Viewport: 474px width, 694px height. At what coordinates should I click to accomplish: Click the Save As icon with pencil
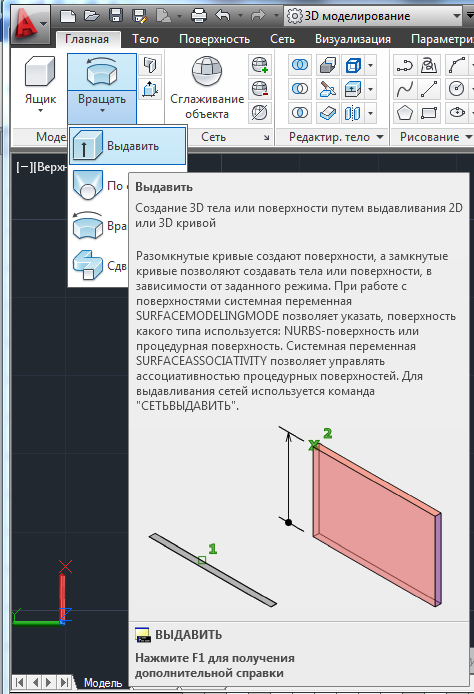(x=139, y=16)
